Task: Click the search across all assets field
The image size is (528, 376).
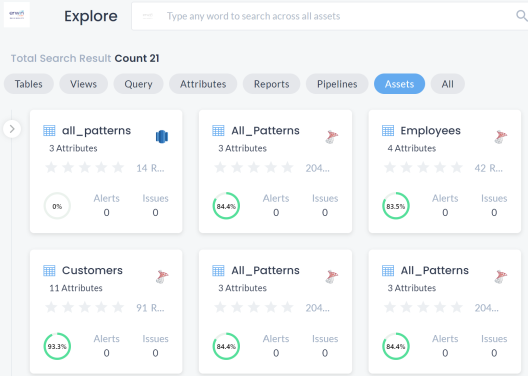Action: pyautogui.click(x=323, y=16)
